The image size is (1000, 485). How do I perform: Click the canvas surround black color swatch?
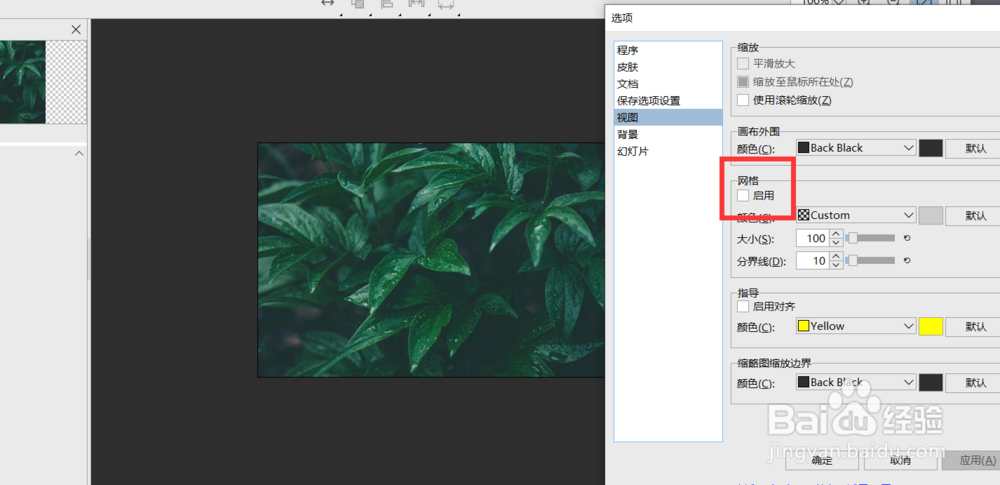[930, 148]
